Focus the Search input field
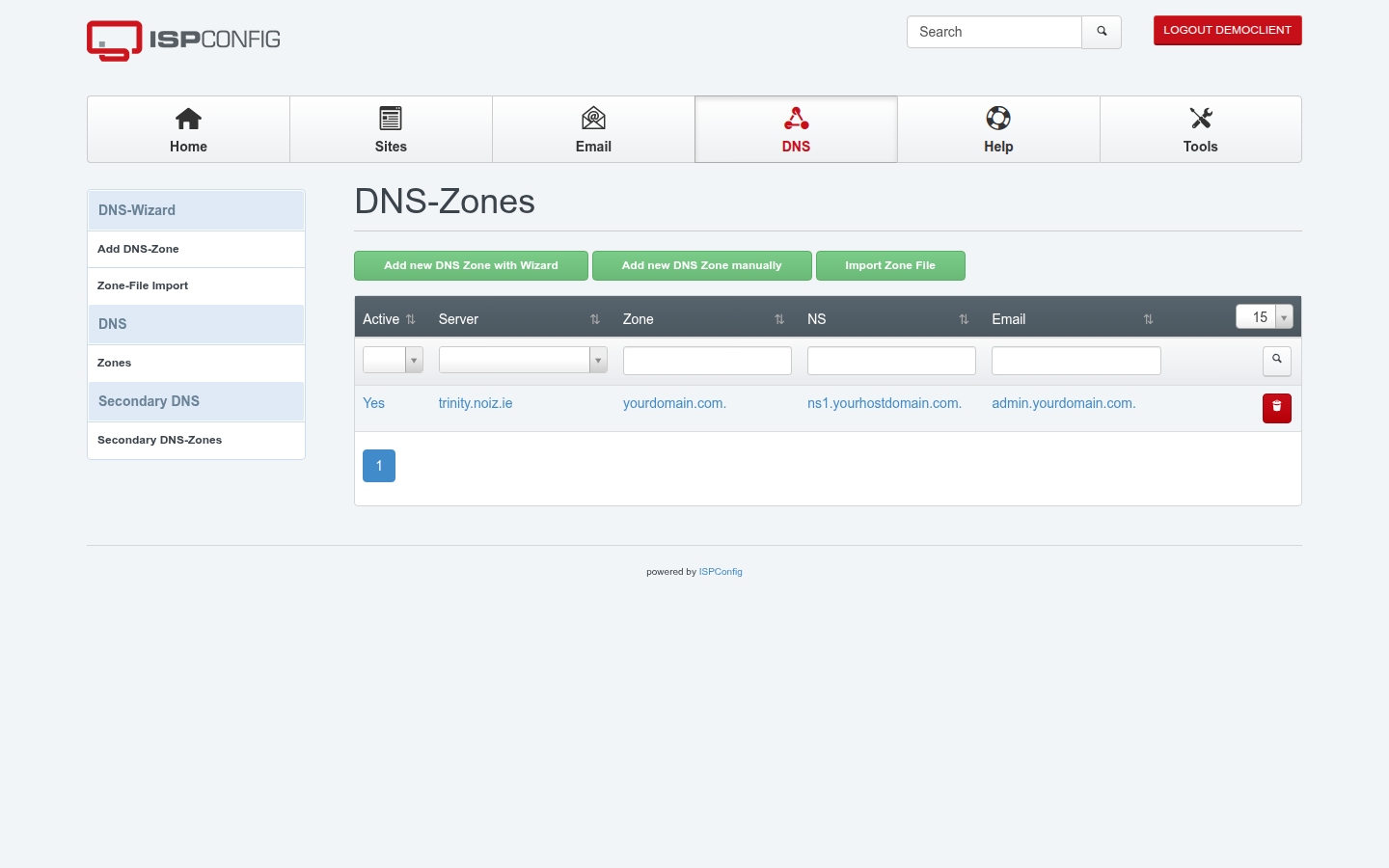 (994, 32)
